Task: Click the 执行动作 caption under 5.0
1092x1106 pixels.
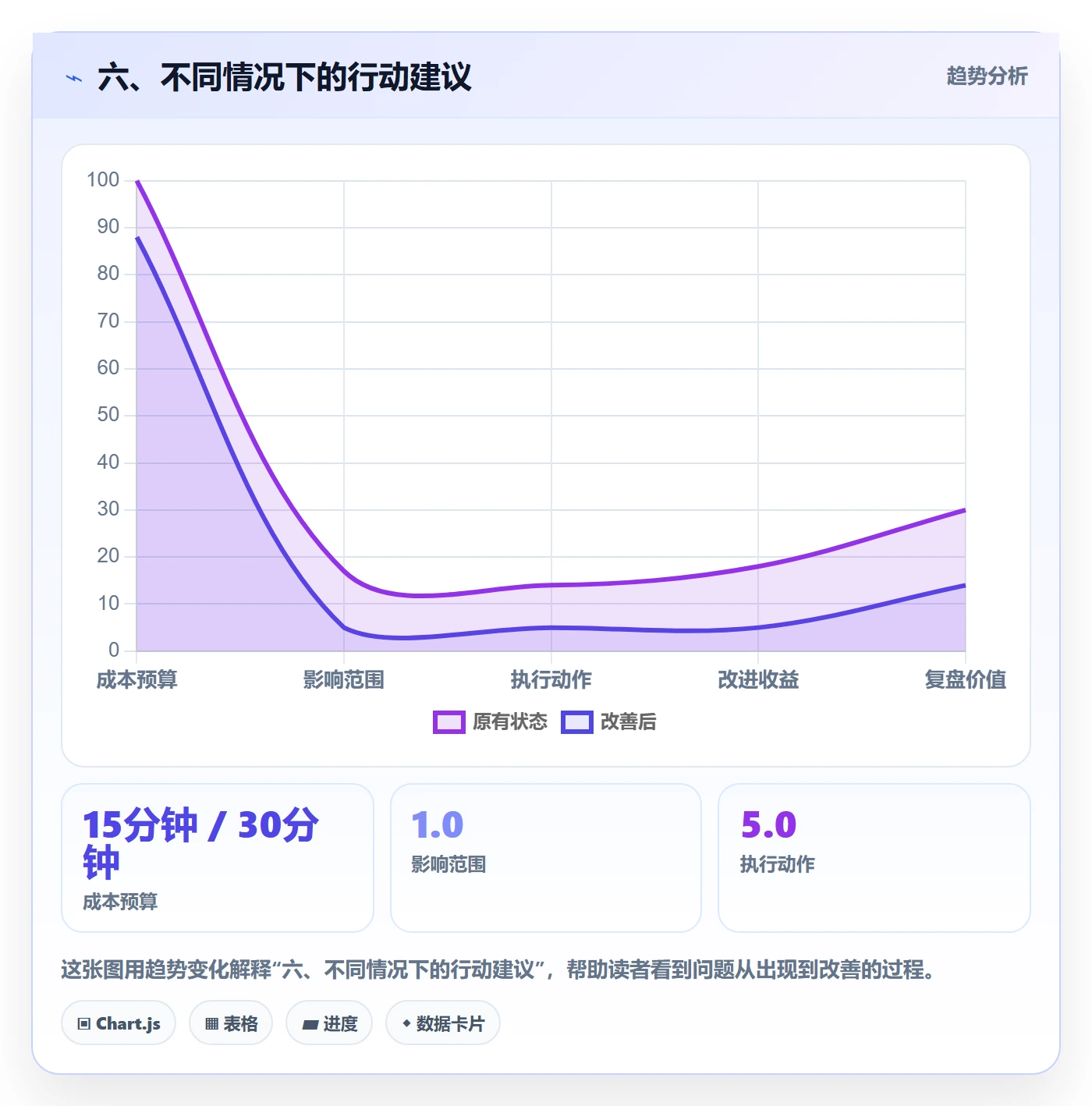Action: coord(778,864)
